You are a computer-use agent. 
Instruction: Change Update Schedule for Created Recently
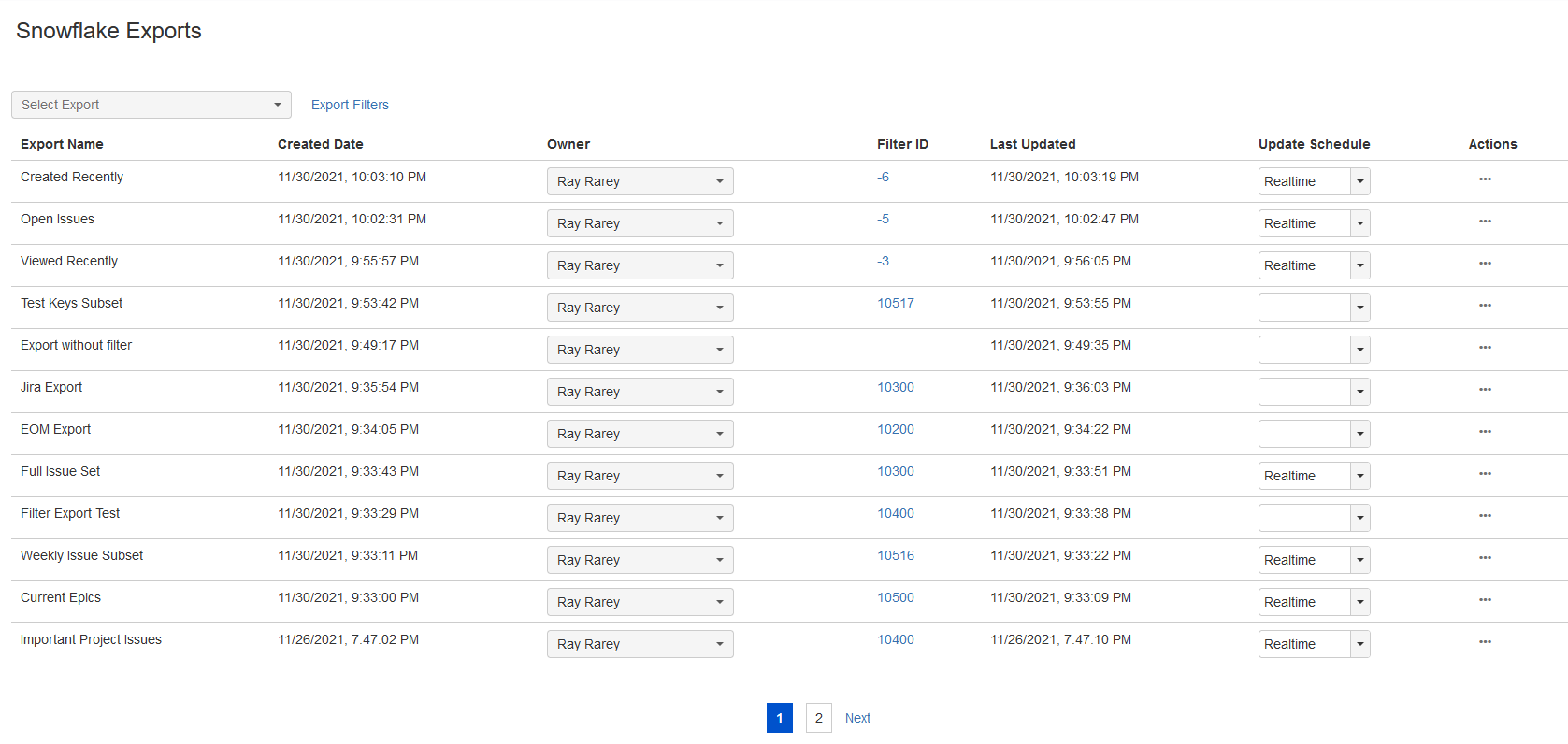1313,181
